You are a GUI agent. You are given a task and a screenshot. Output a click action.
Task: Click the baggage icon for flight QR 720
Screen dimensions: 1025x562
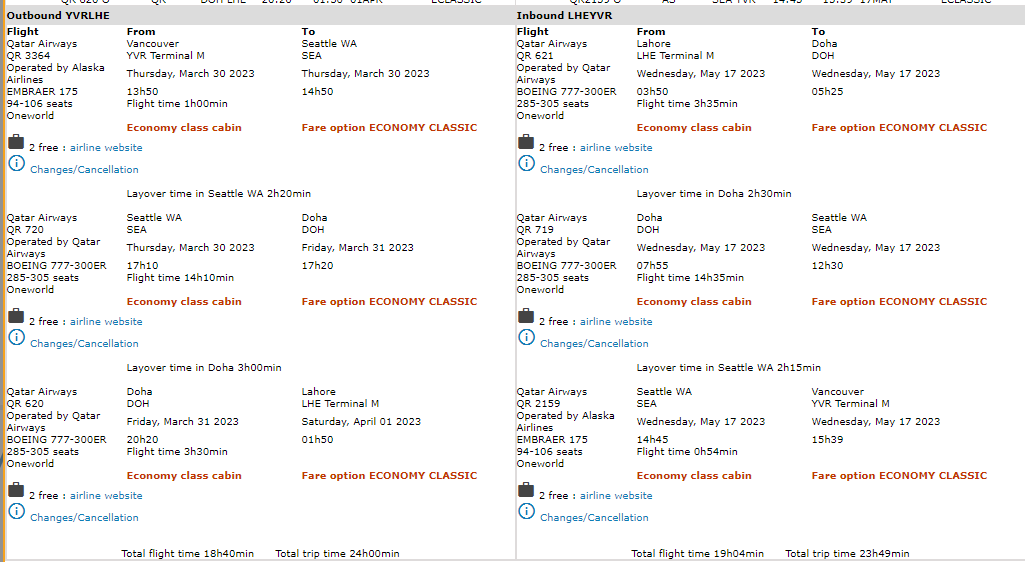(16, 317)
